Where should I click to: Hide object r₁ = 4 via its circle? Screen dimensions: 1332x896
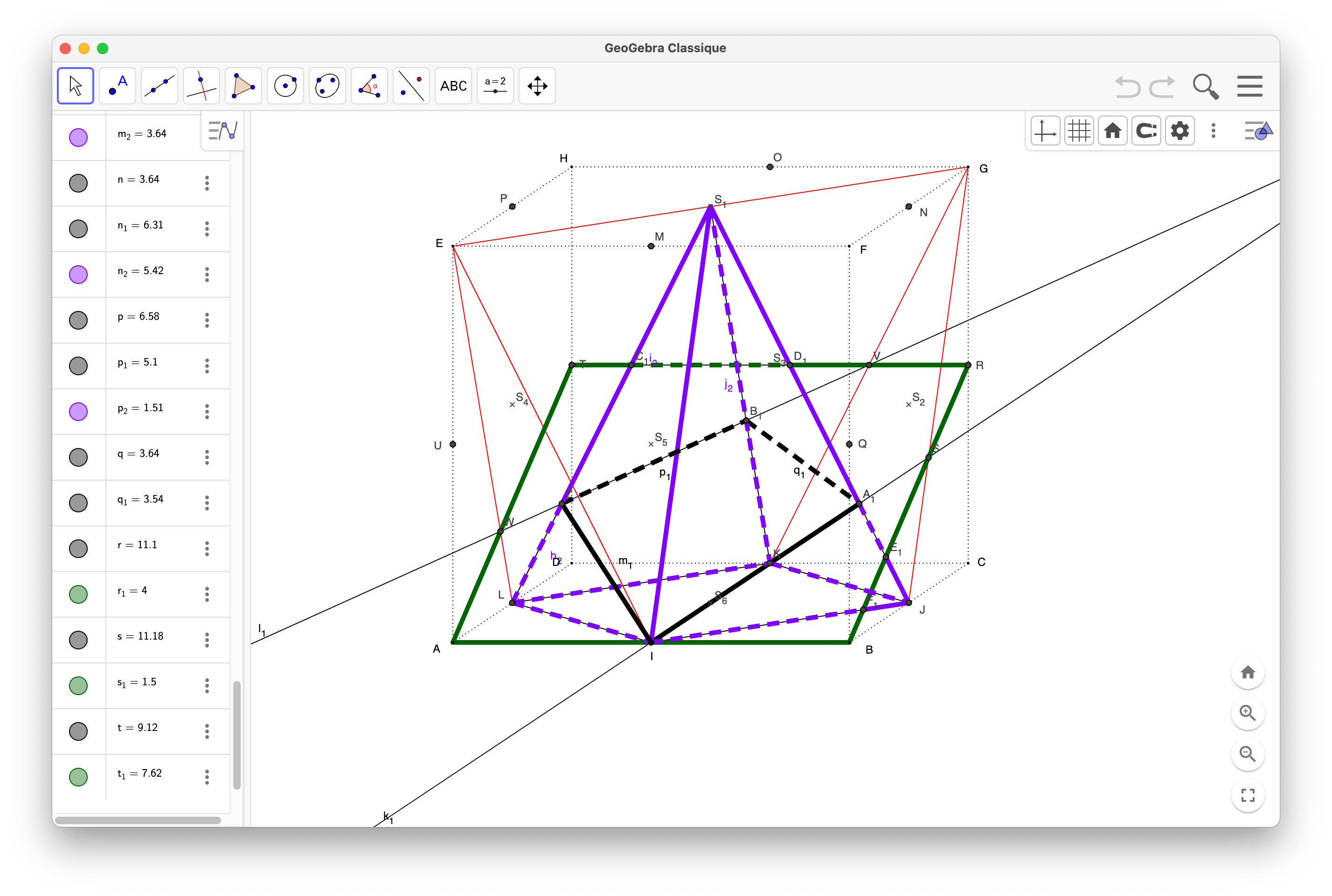coord(78,594)
